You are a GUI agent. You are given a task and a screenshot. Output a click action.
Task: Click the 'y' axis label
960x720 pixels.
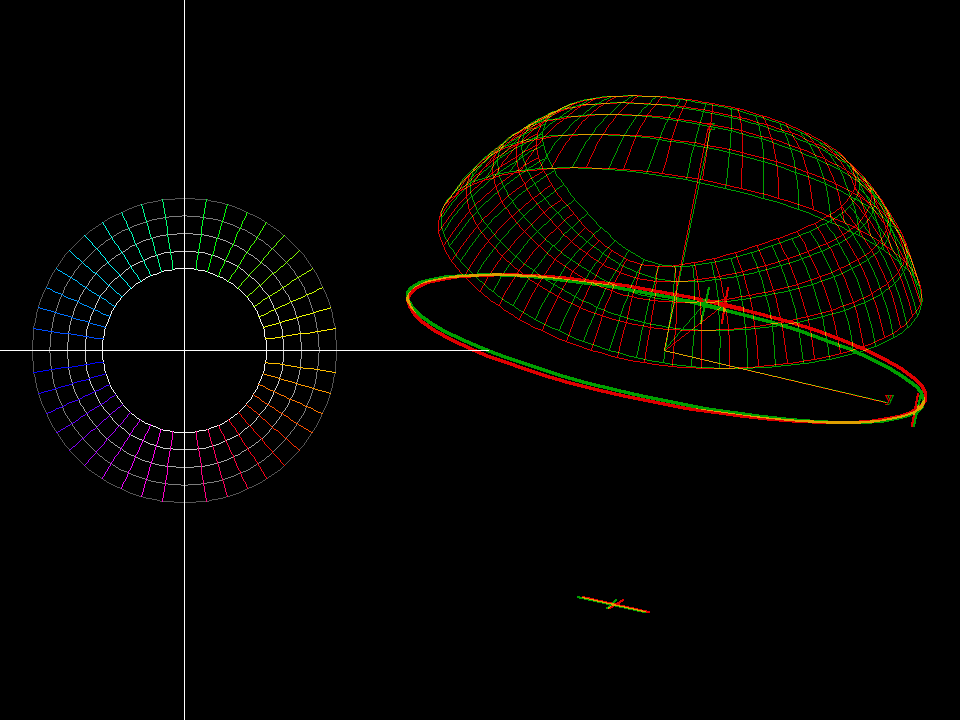coord(889,399)
